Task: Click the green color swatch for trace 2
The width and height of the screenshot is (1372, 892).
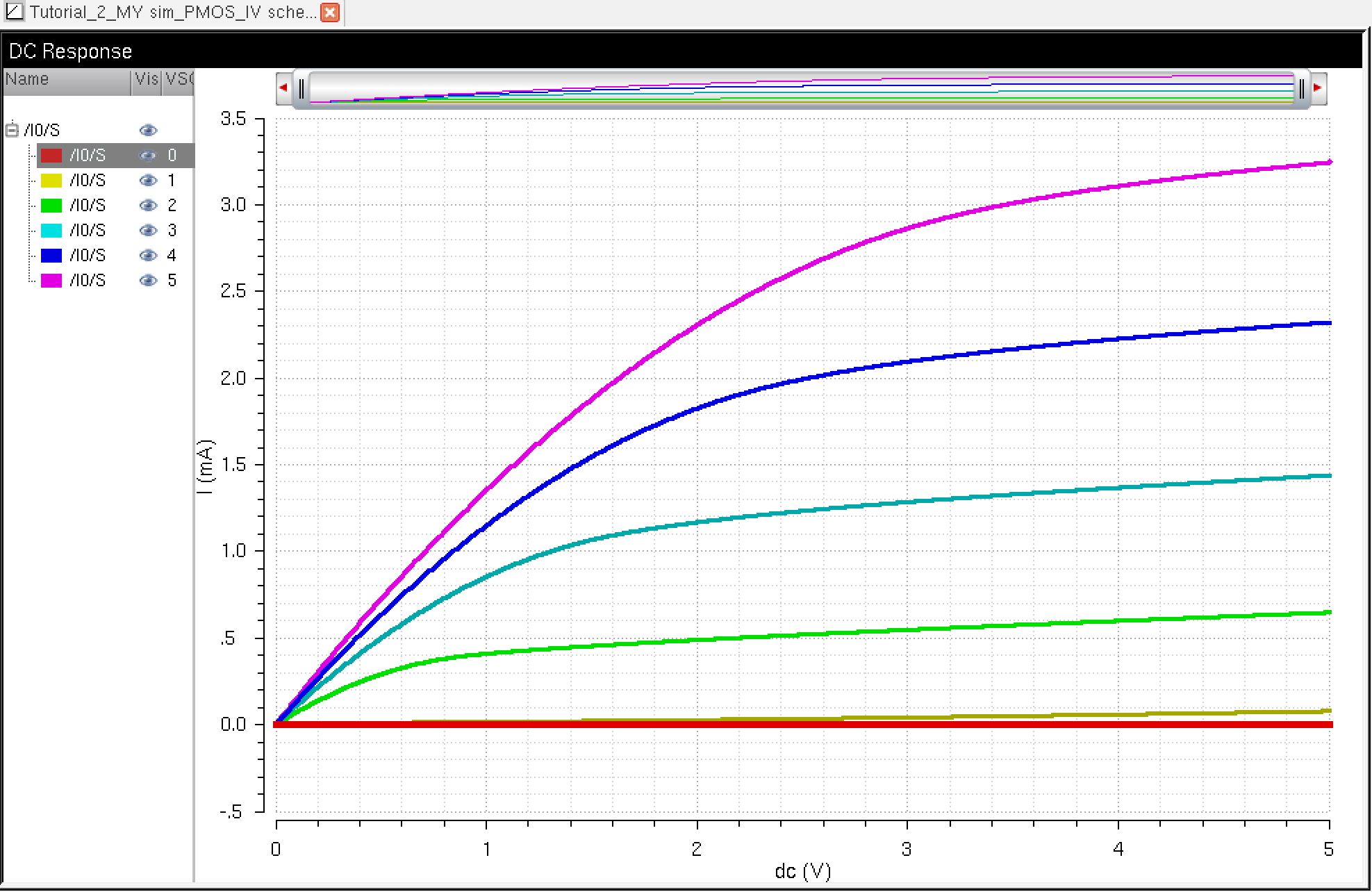Action: (51, 206)
